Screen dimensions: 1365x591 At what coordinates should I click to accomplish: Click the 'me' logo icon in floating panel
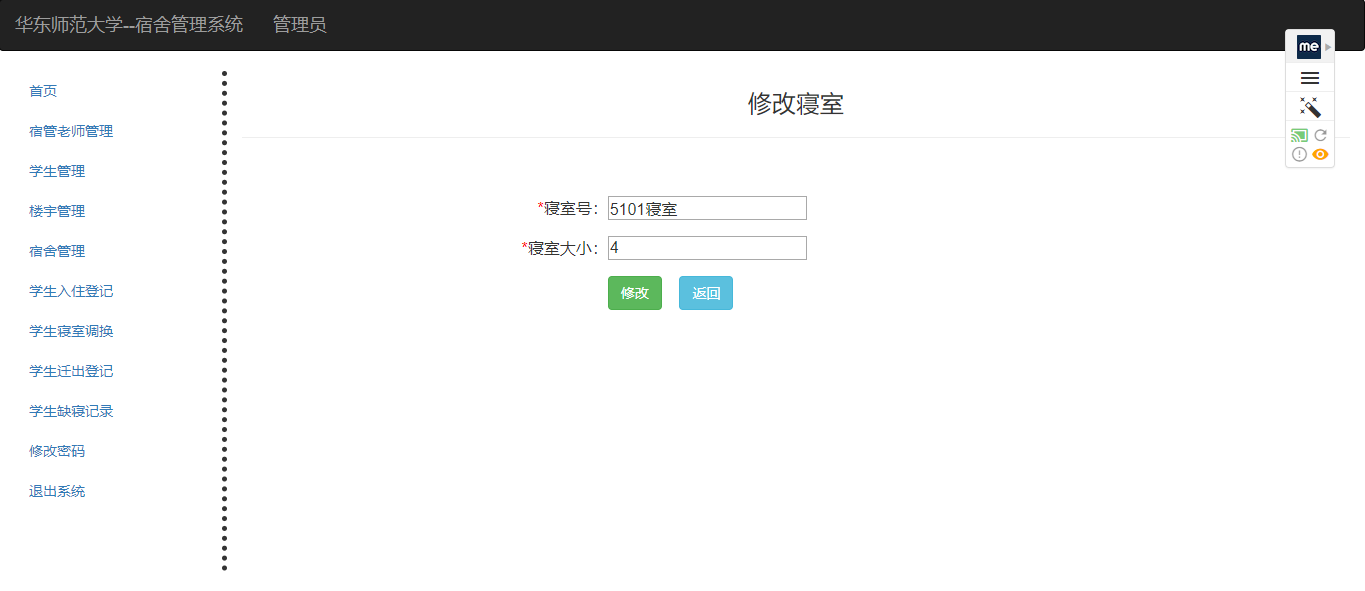tap(1308, 47)
